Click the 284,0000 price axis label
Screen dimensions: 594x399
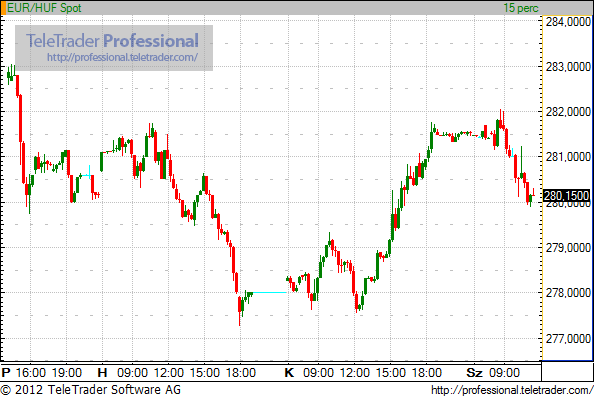(x=568, y=22)
